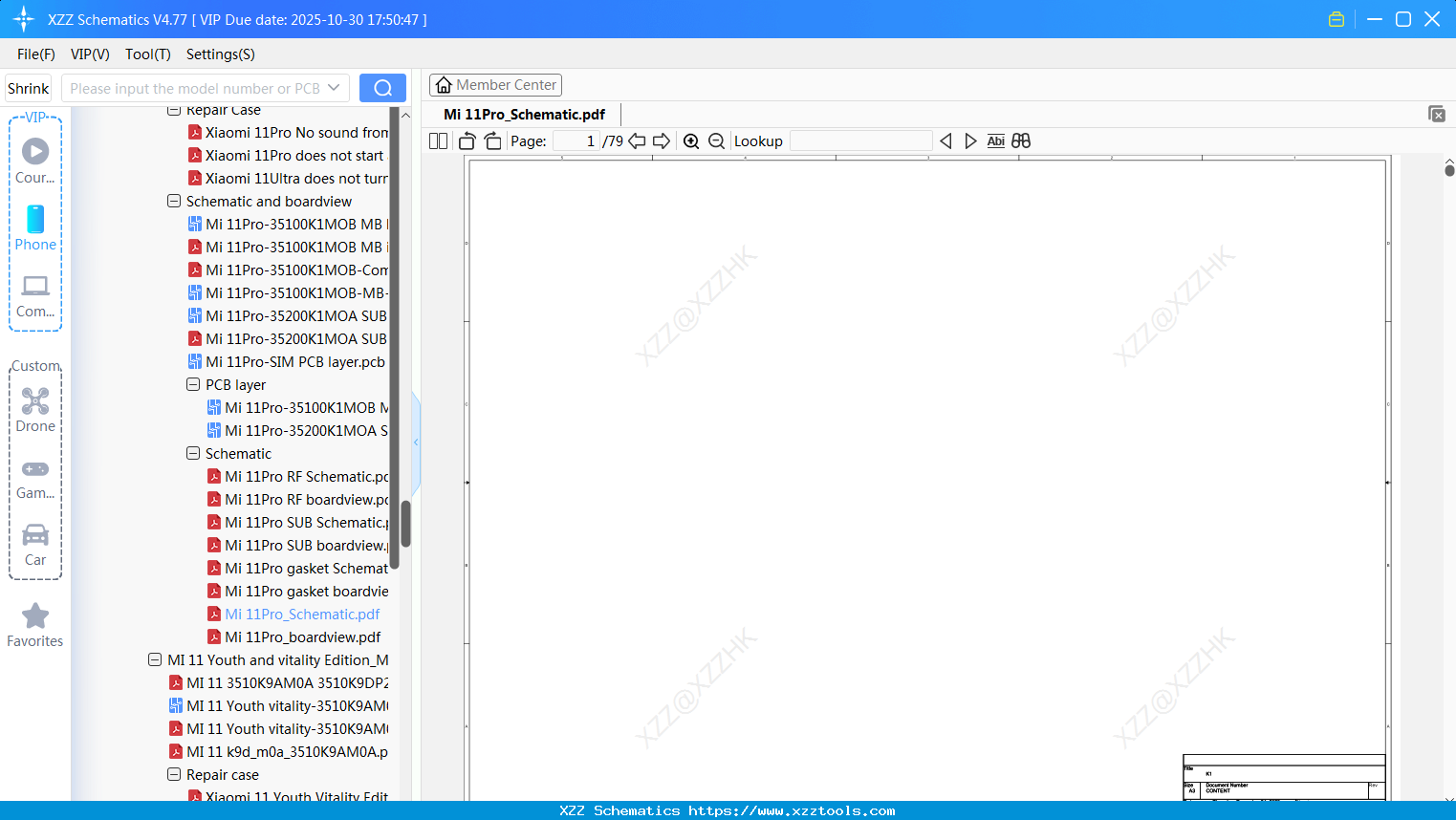The height and width of the screenshot is (820, 1456).
Task: Go to the previous PDF page
Action: point(638,141)
